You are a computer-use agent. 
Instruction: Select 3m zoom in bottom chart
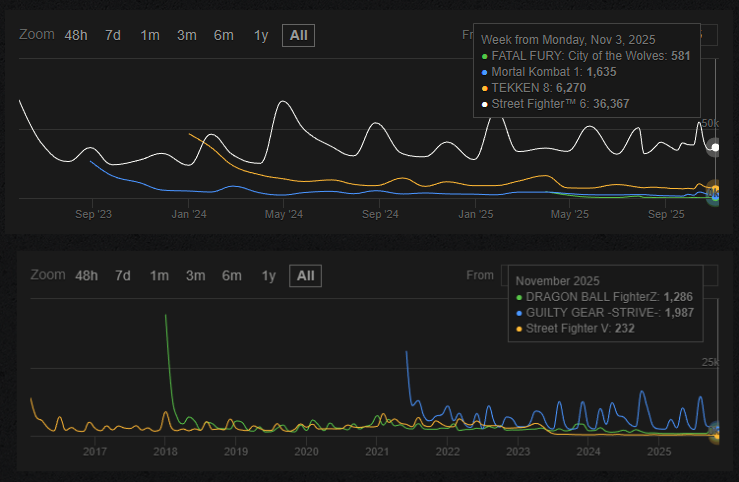pyautogui.click(x=195, y=276)
